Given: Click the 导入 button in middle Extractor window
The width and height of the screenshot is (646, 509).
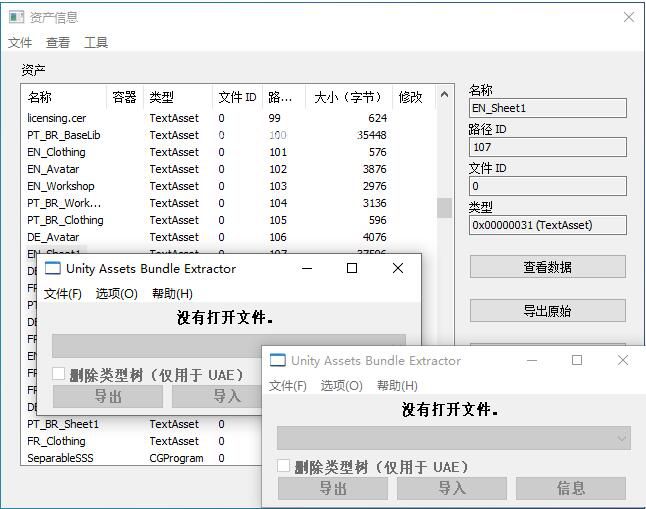Looking at the screenshot, I should coord(217,396).
